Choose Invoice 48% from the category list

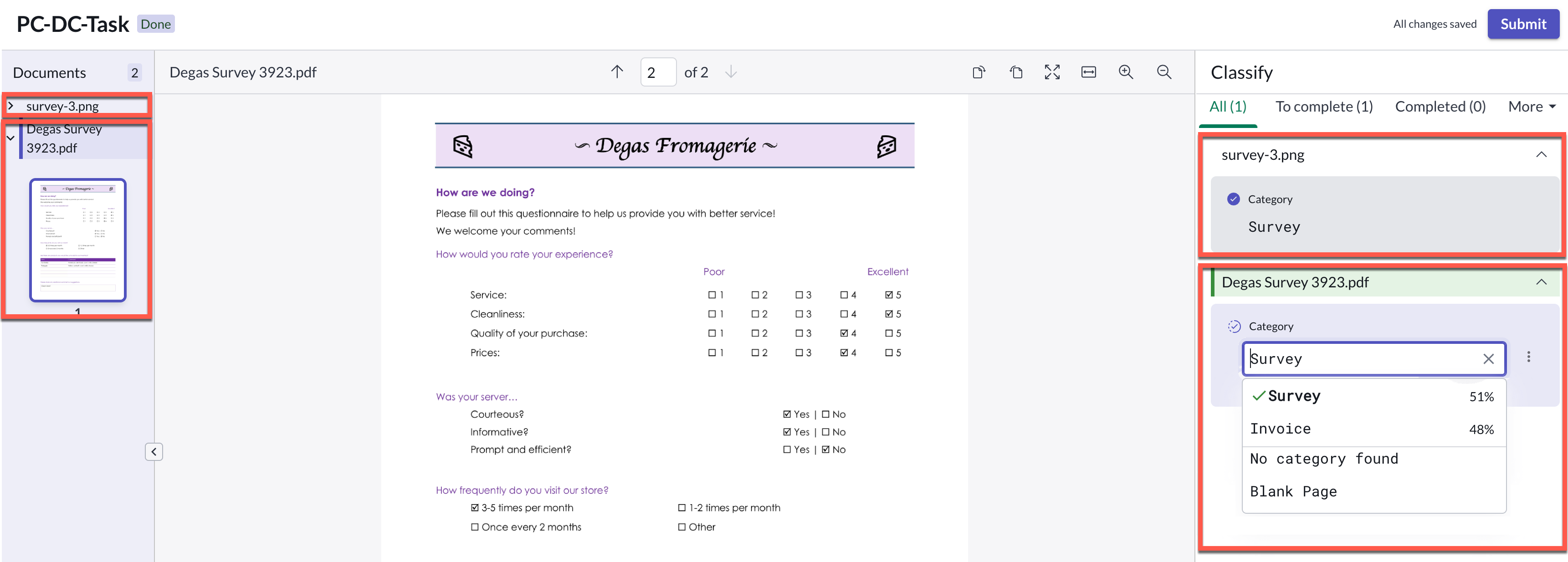tap(1373, 429)
